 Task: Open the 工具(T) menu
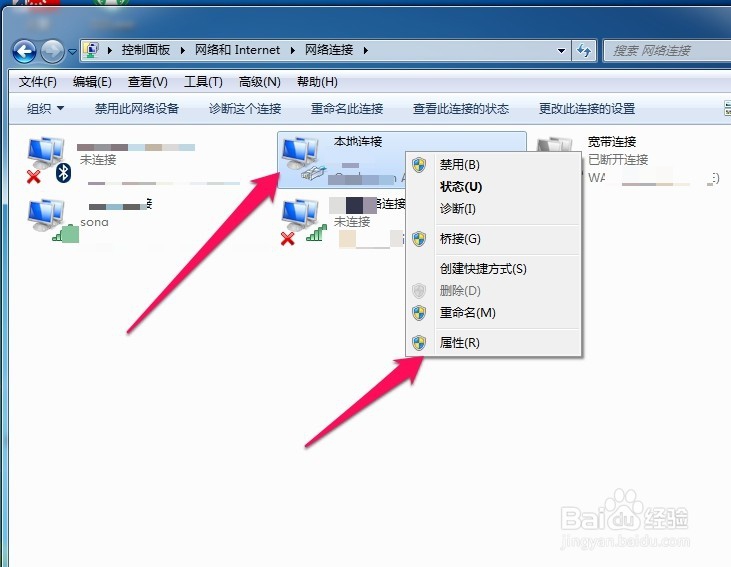click(203, 82)
